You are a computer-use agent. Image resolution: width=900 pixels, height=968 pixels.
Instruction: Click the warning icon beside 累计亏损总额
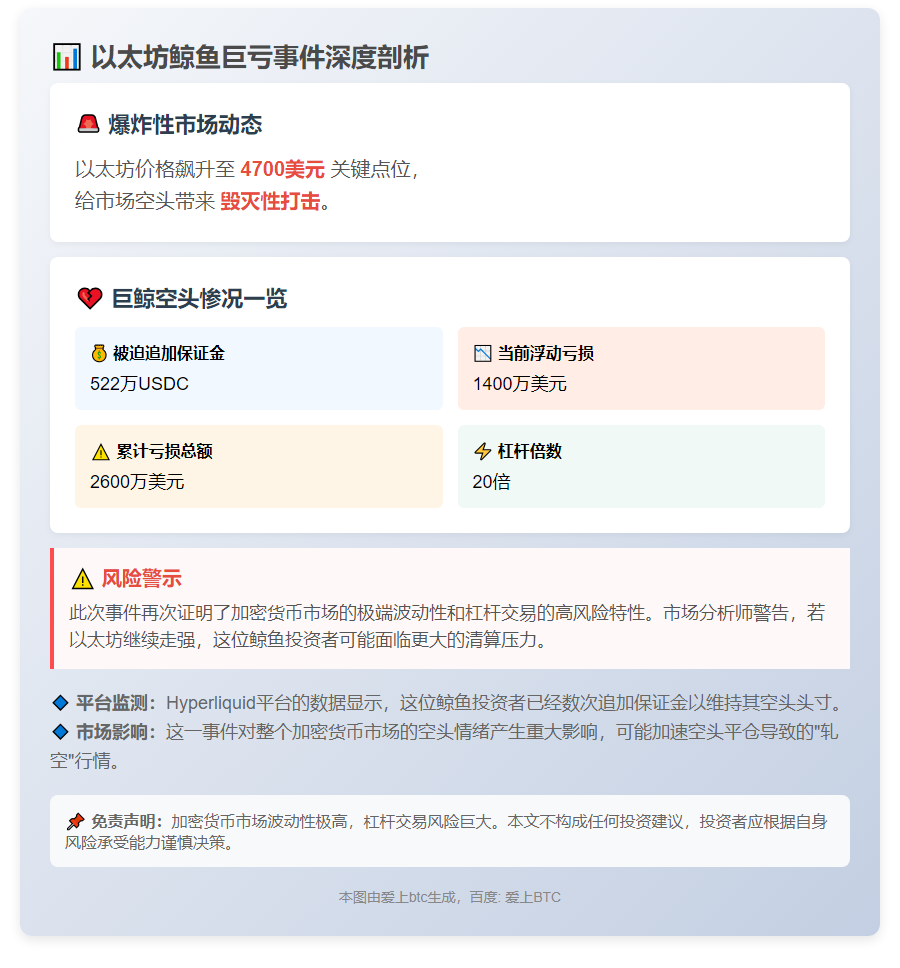pos(100,452)
